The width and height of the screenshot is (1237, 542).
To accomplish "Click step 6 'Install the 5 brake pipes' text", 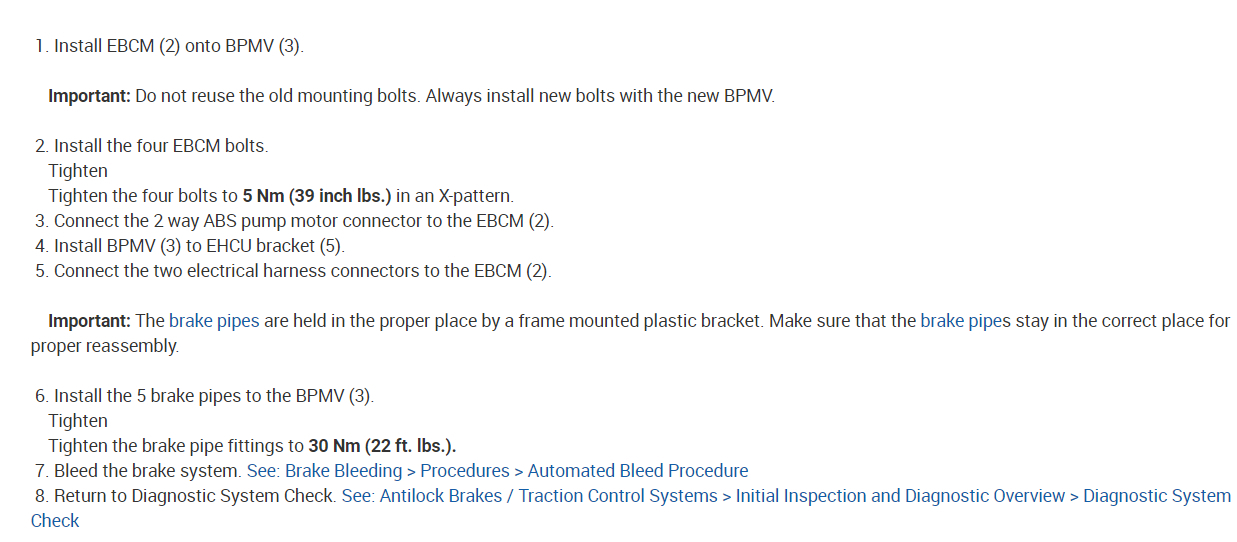I will (213, 396).
